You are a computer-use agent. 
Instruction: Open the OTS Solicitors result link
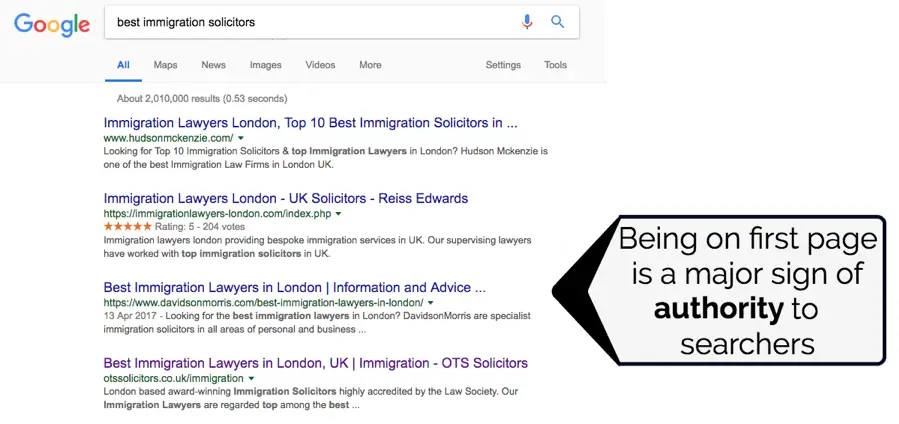tap(315, 363)
